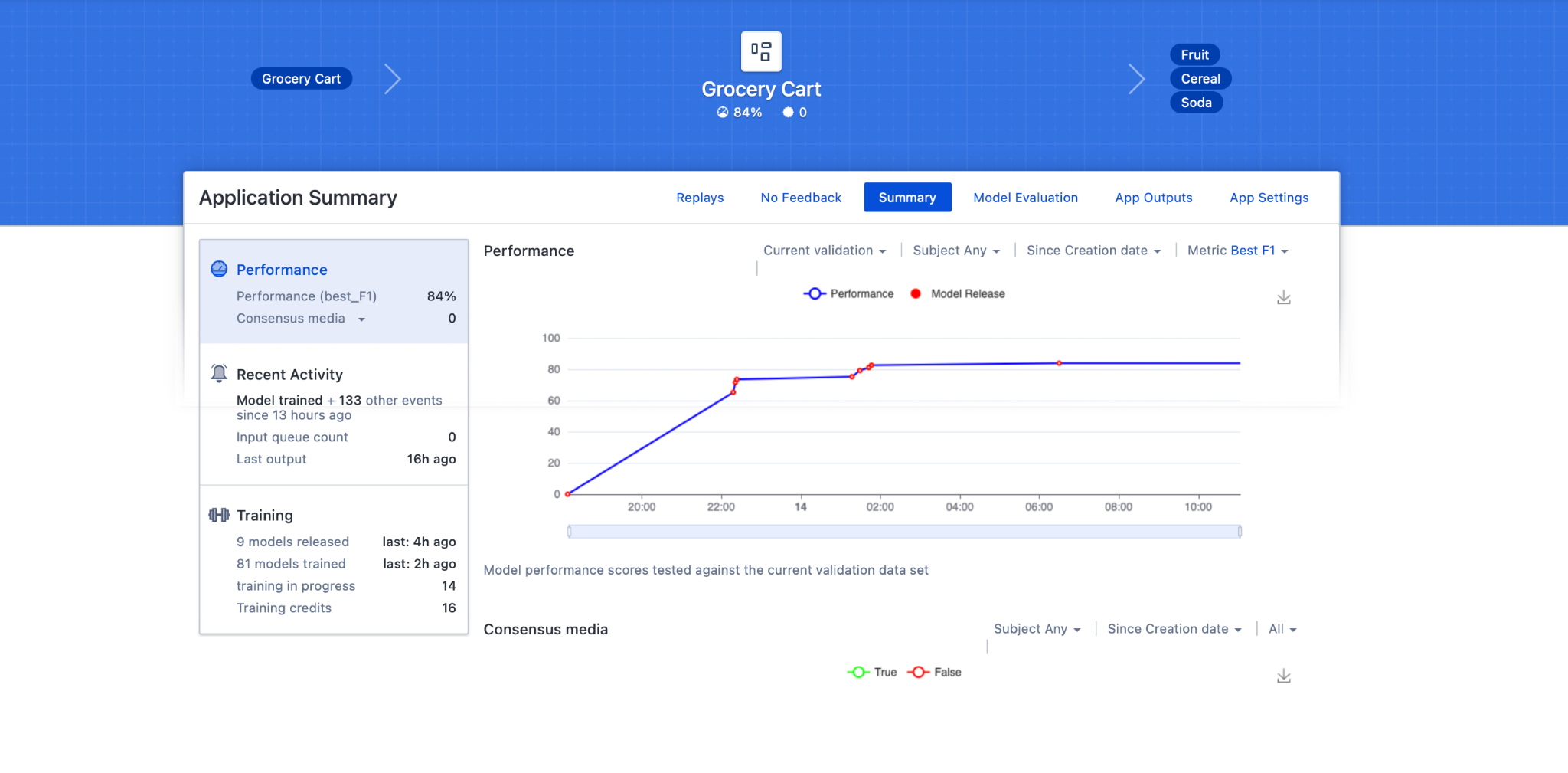Toggle False series in consensus legend
1568x773 pixels.
tap(934, 673)
